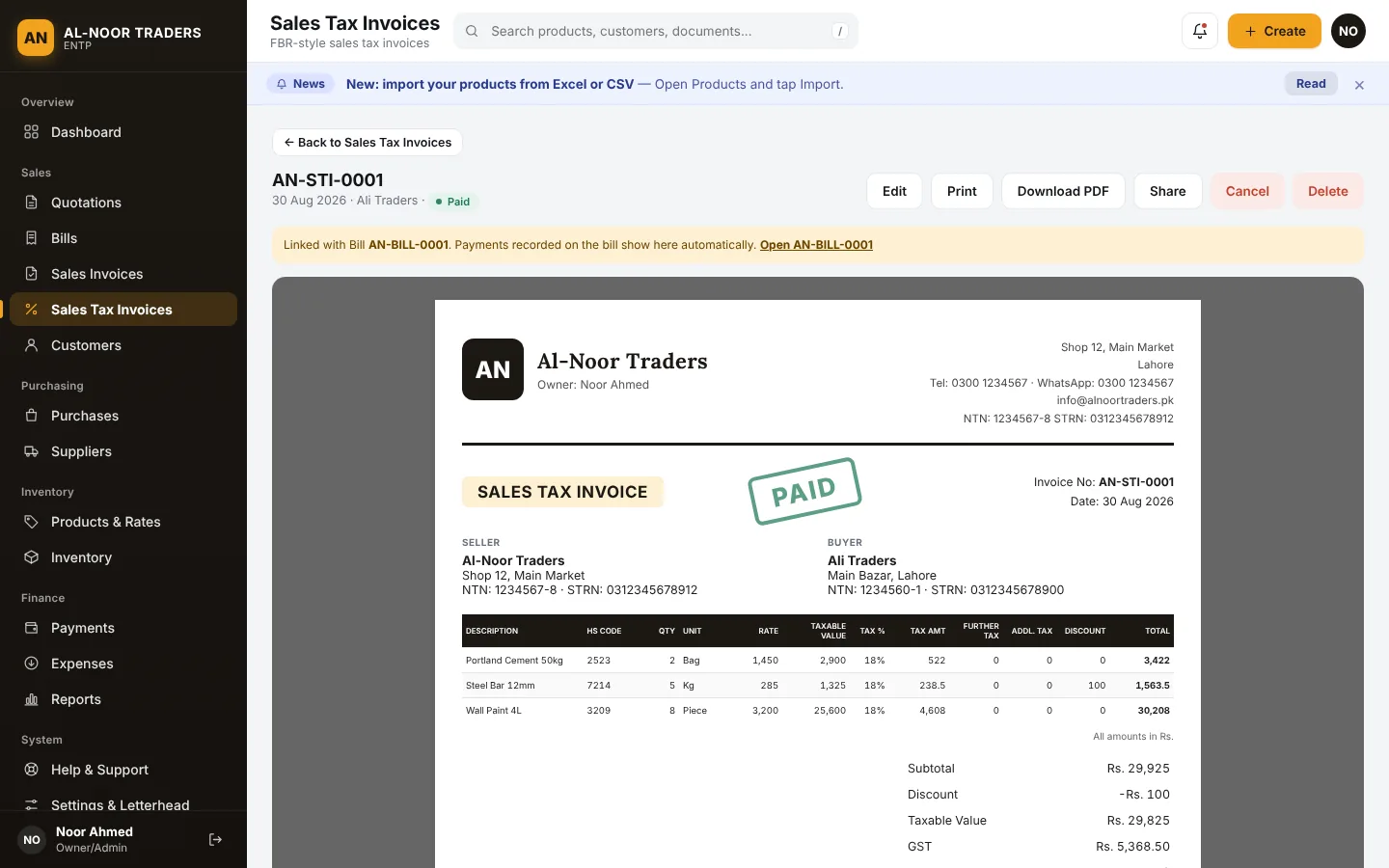Open the Dashboard grid icon

[31, 132]
